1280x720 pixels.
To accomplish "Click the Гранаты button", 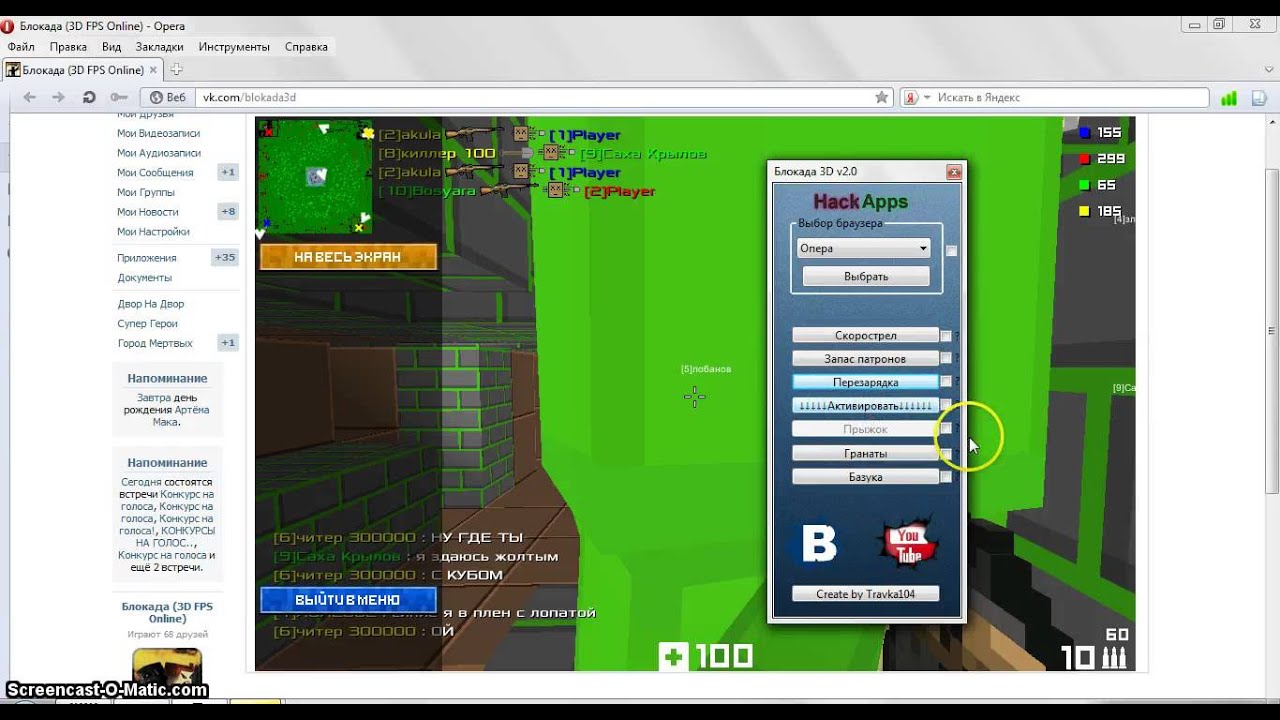I will [x=866, y=453].
